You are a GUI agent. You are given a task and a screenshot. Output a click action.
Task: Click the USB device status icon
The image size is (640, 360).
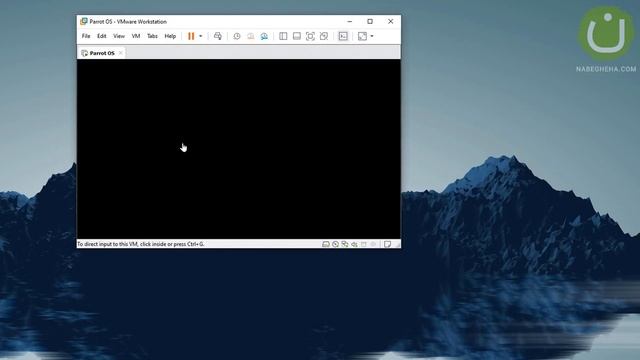tap(364, 244)
